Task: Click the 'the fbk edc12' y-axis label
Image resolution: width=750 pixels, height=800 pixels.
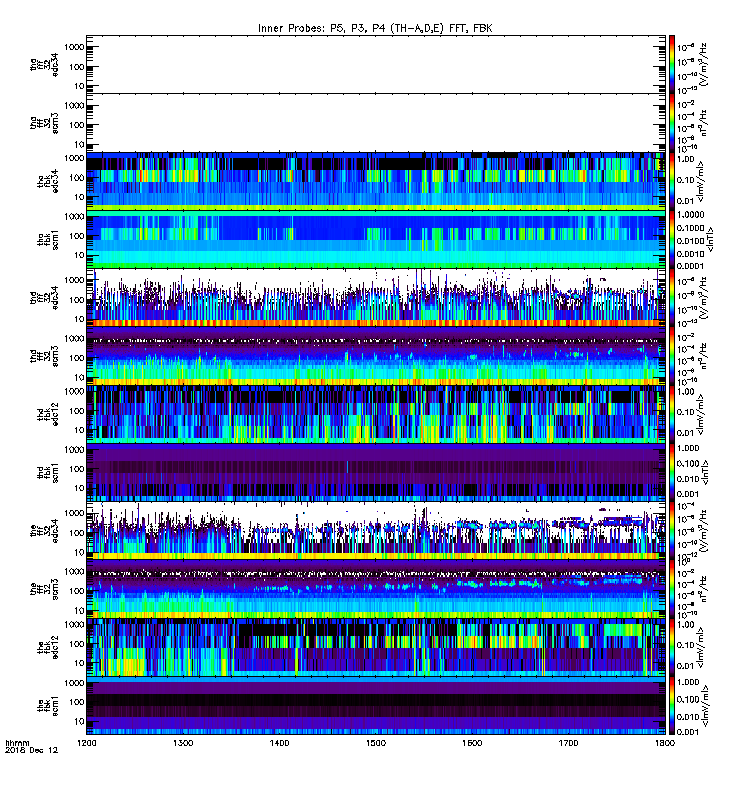Action: (48, 647)
